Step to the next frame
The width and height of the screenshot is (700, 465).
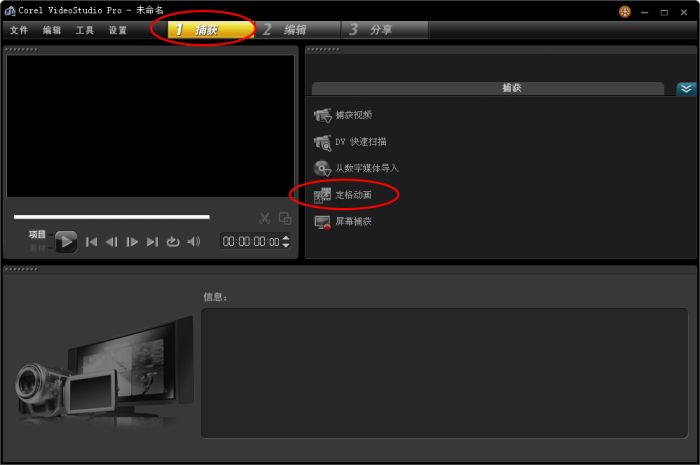pyautogui.click(x=132, y=242)
